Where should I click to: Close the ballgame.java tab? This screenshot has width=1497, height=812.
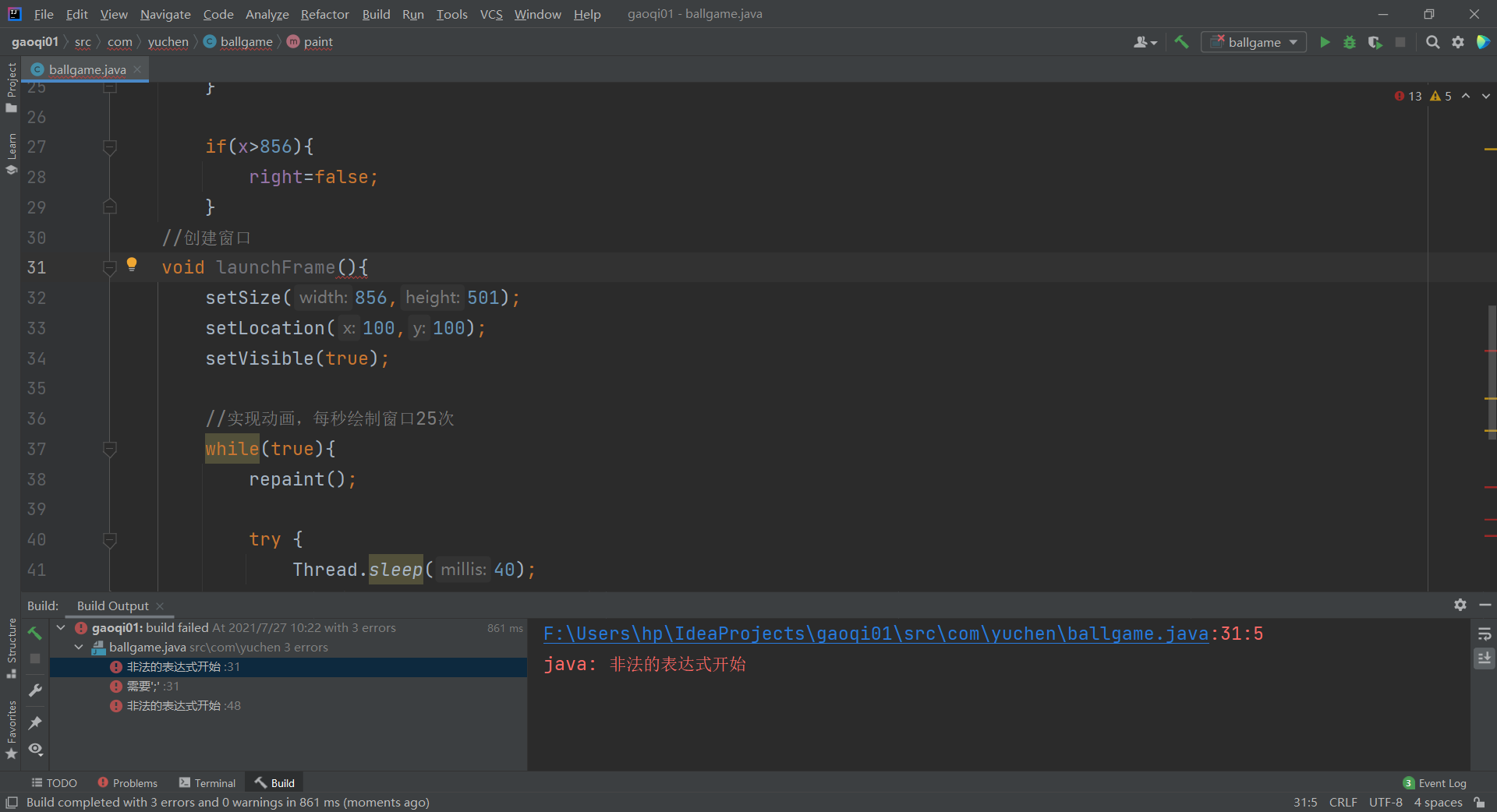tap(138, 69)
